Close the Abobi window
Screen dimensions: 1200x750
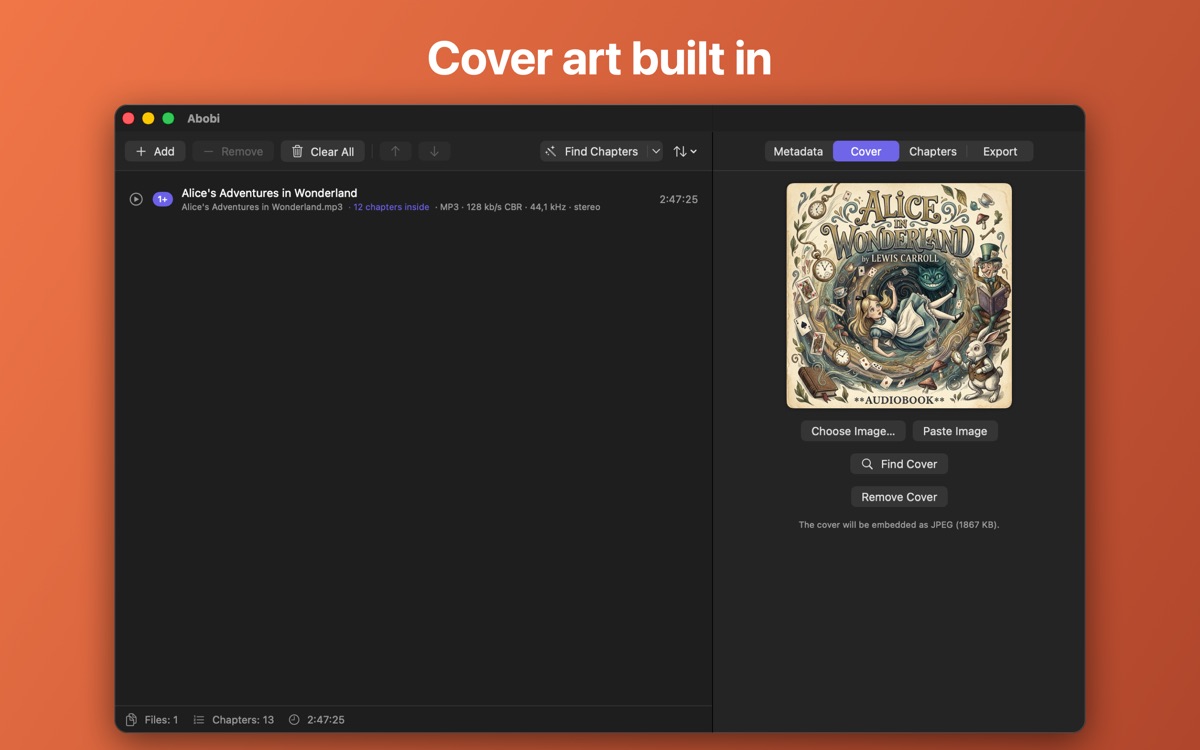[x=128, y=118]
